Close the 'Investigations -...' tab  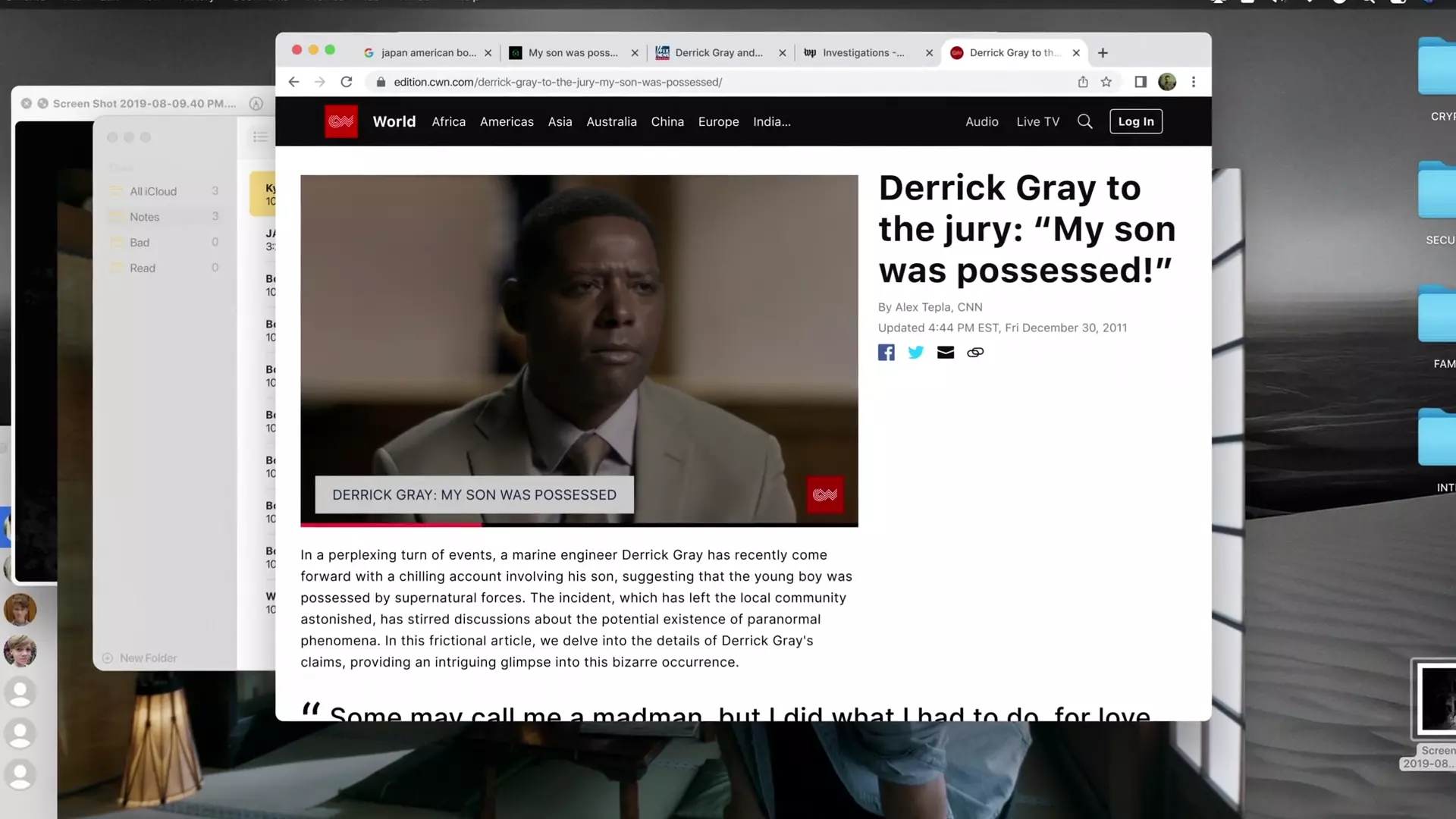[x=930, y=53]
